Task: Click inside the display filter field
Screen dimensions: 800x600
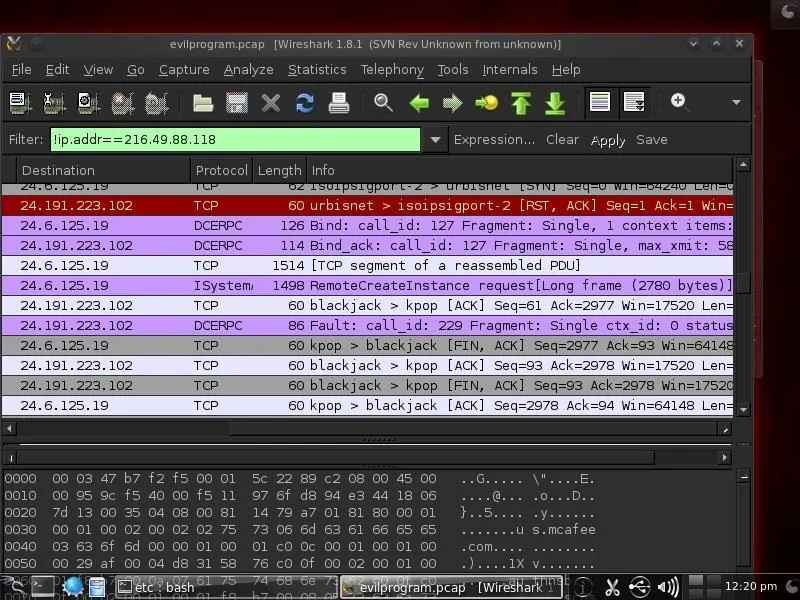Action: click(x=235, y=139)
